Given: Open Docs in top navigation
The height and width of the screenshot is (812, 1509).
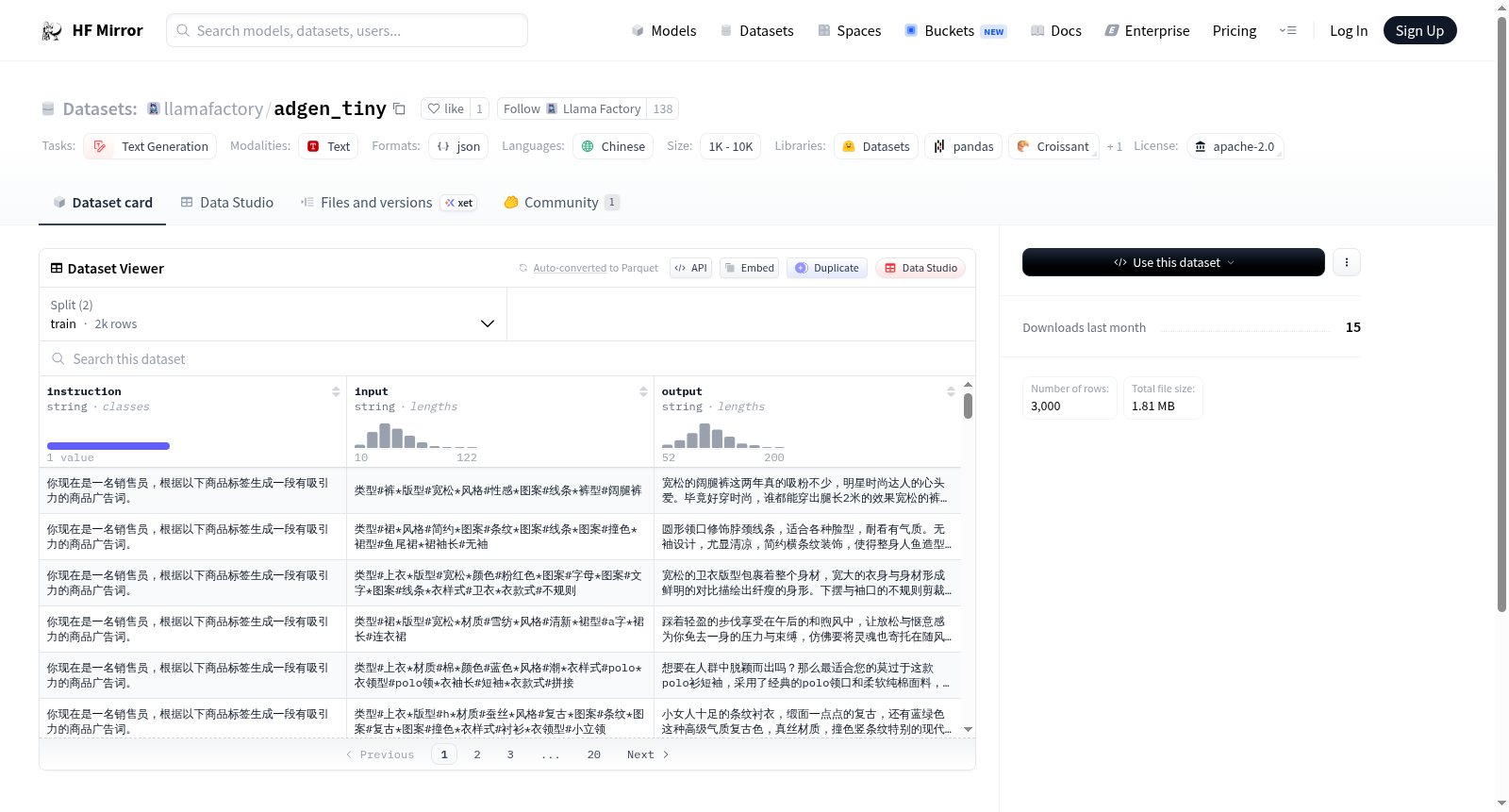Looking at the screenshot, I should pos(1056,31).
